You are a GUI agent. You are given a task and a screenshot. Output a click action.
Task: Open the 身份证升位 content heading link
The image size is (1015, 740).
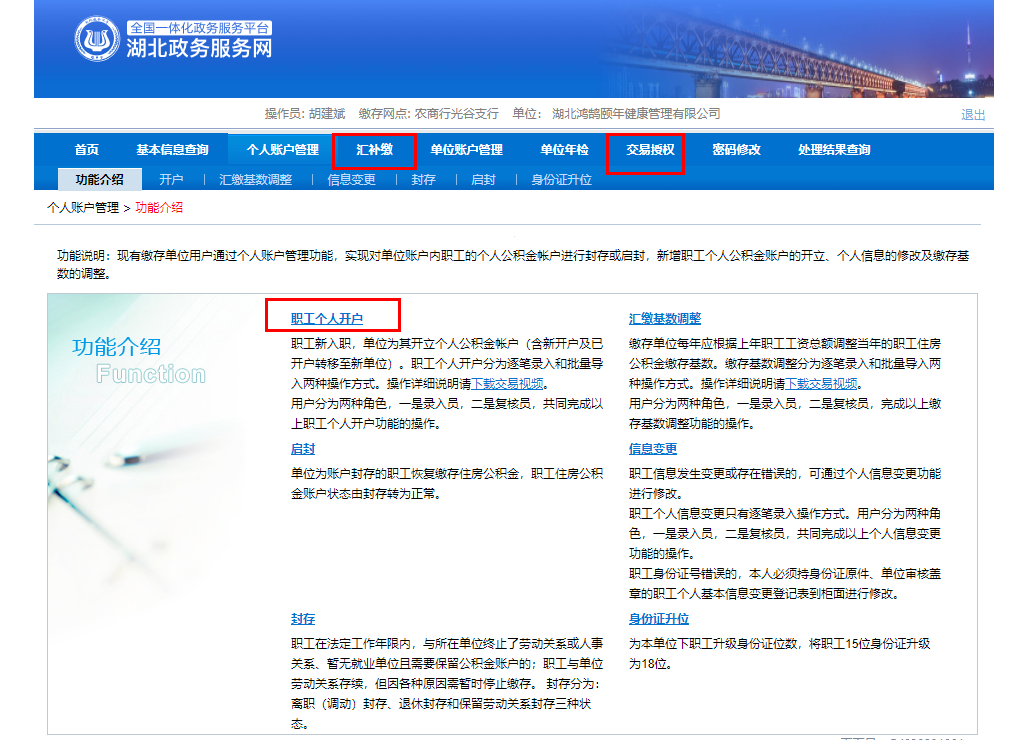pyautogui.click(x=658, y=618)
